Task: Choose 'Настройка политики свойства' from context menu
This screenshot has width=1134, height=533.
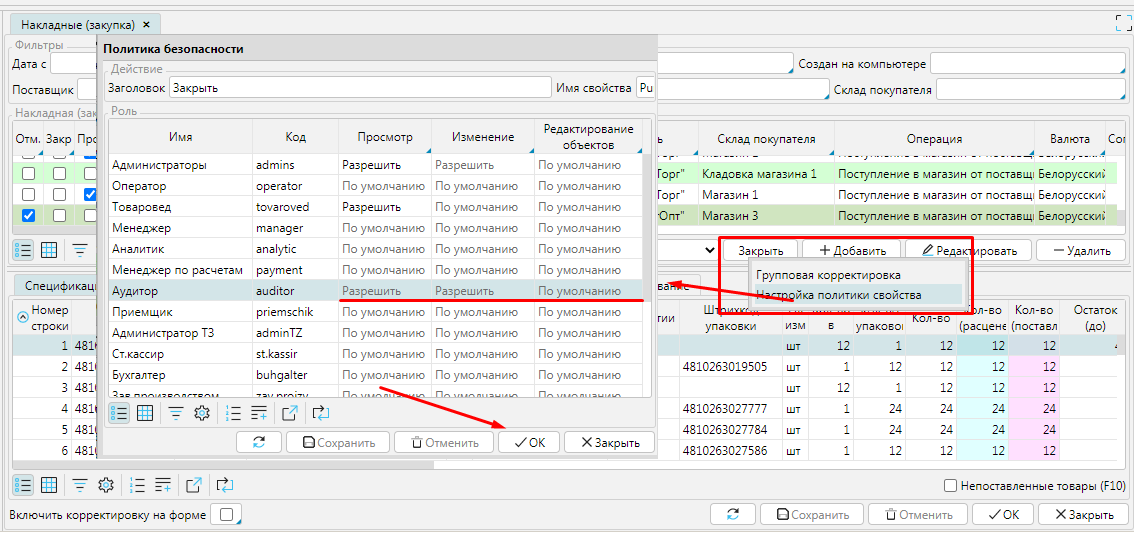Action: [838, 295]
